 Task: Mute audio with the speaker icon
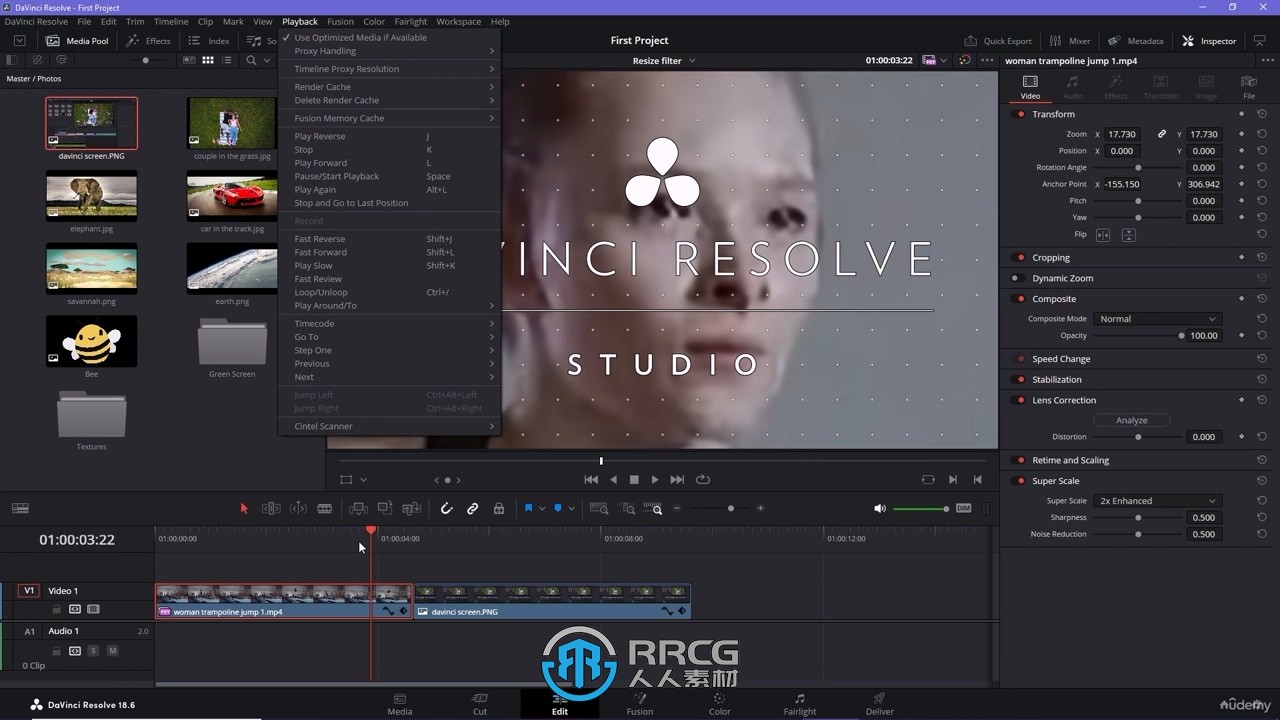click(x=880, y=508)
